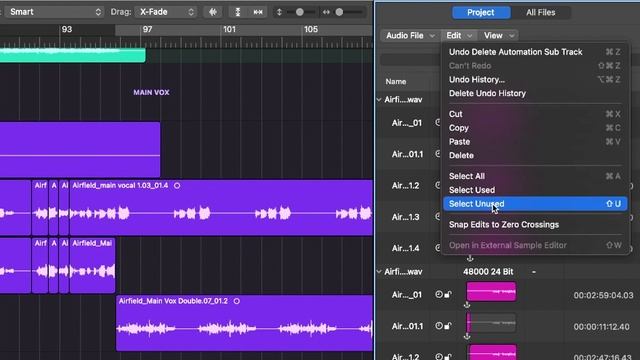Collapse the Airfi....wav group showing 48000 24 Bit
This screenshot has width=640, height=360.
point(379,272)
